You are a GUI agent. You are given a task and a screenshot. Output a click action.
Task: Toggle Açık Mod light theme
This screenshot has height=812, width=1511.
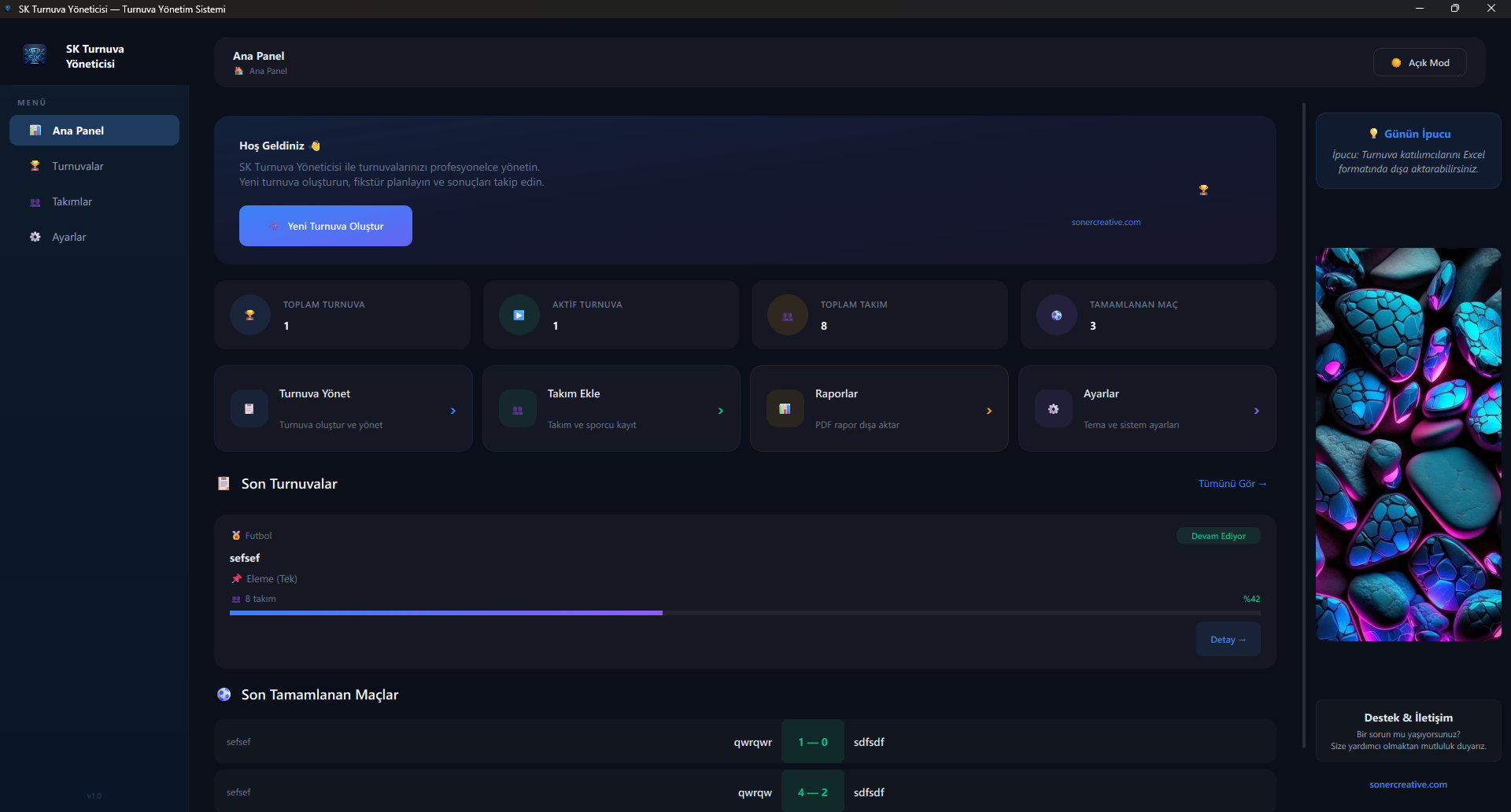pyautogui.click(x=1420, y=63)
